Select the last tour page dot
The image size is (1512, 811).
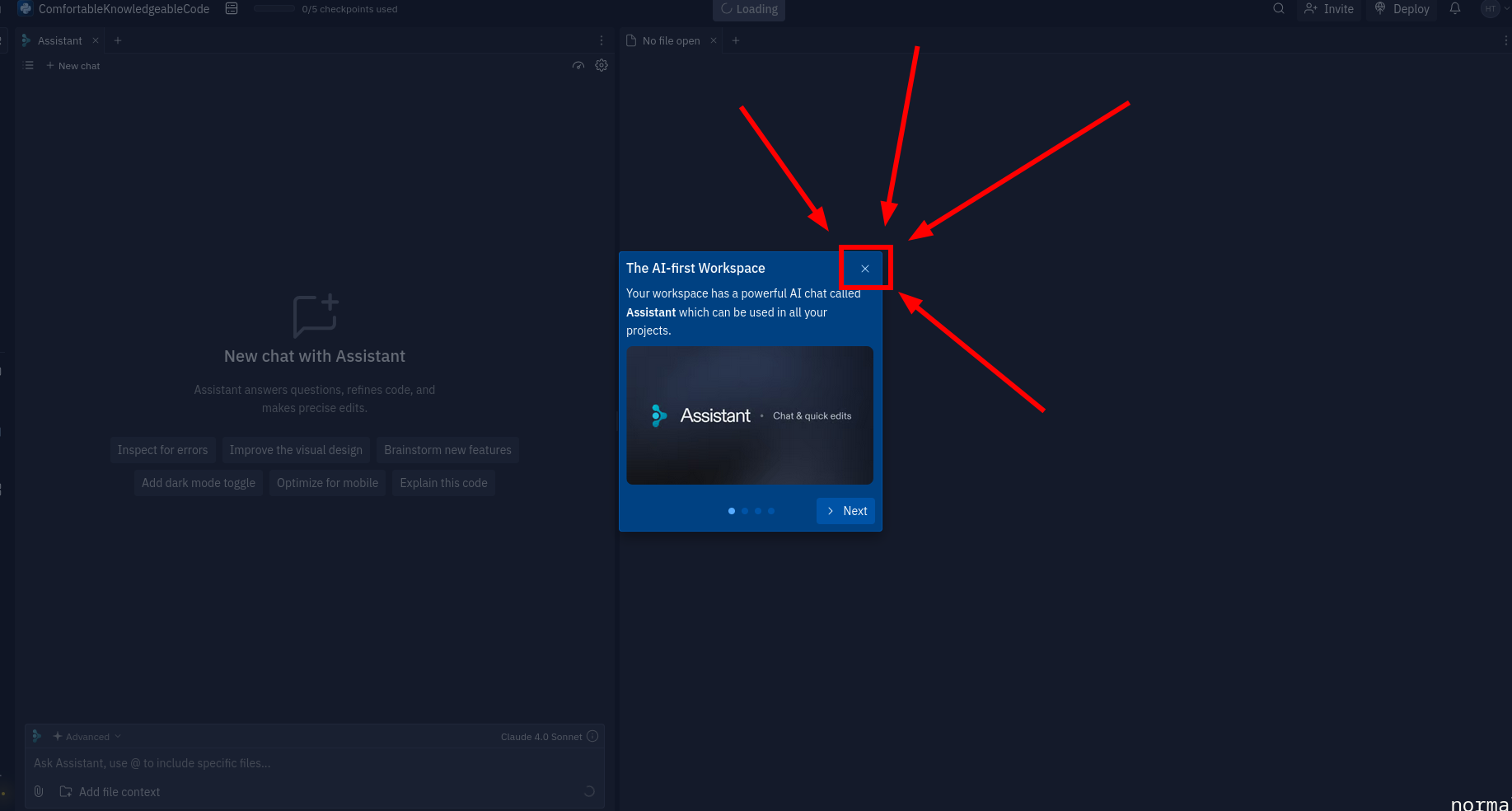(x=771, y=511)
